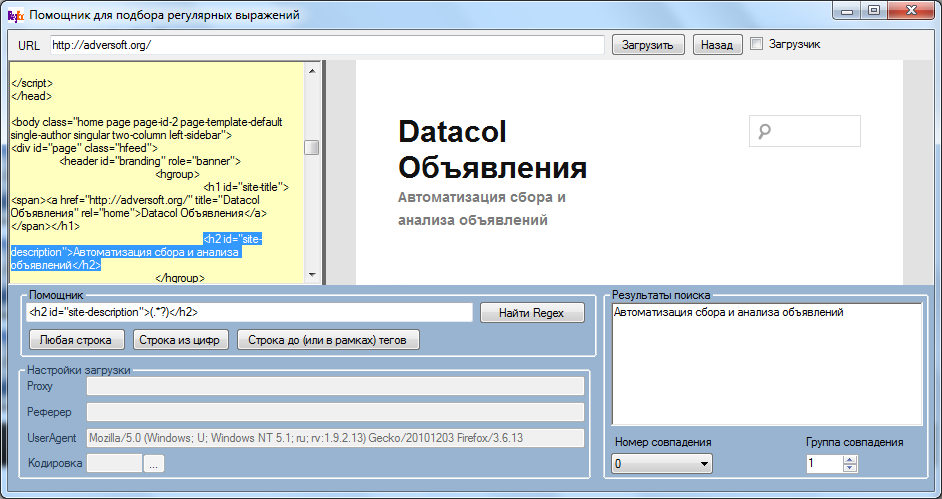
Task: Open the Номер совпадения dropdown
Action: [x=662, y=464]
